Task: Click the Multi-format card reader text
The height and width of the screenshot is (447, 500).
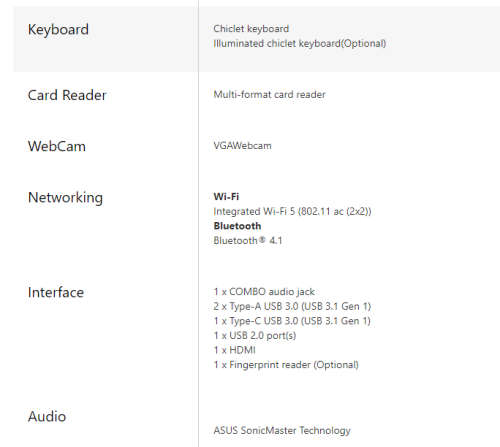Action: (269, 95)
